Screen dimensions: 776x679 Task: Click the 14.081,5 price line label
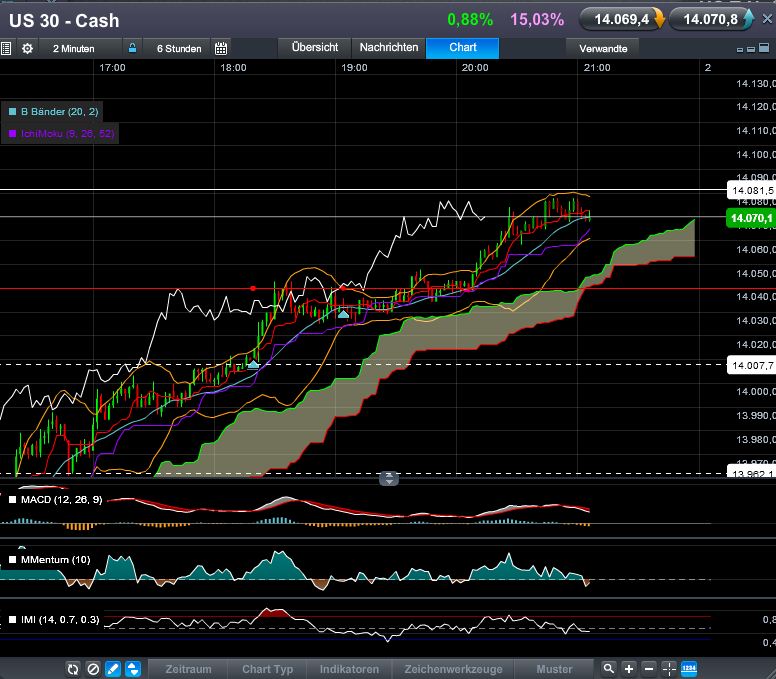751,191
